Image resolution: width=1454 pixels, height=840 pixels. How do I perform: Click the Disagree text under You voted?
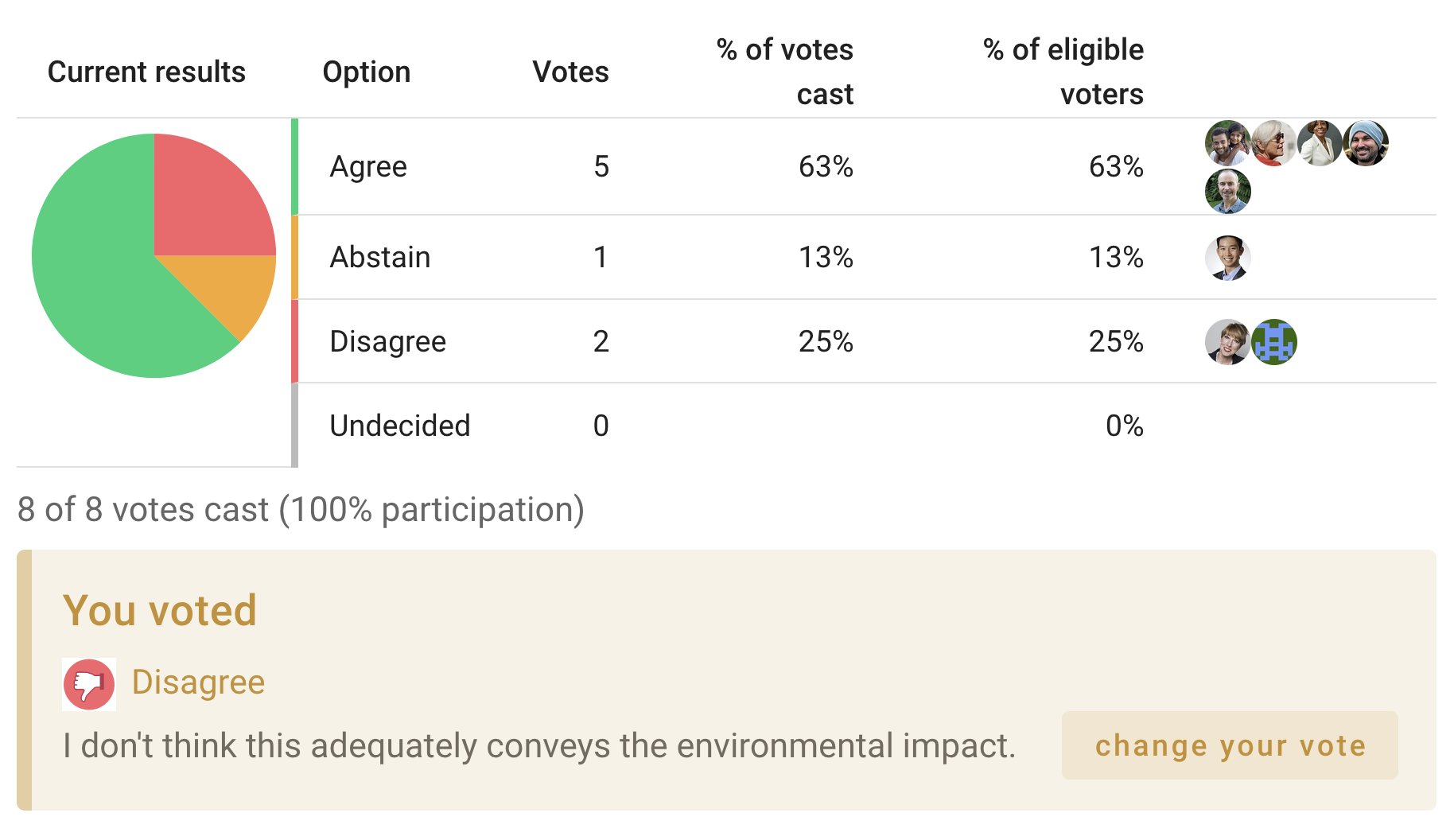point(198,682)
